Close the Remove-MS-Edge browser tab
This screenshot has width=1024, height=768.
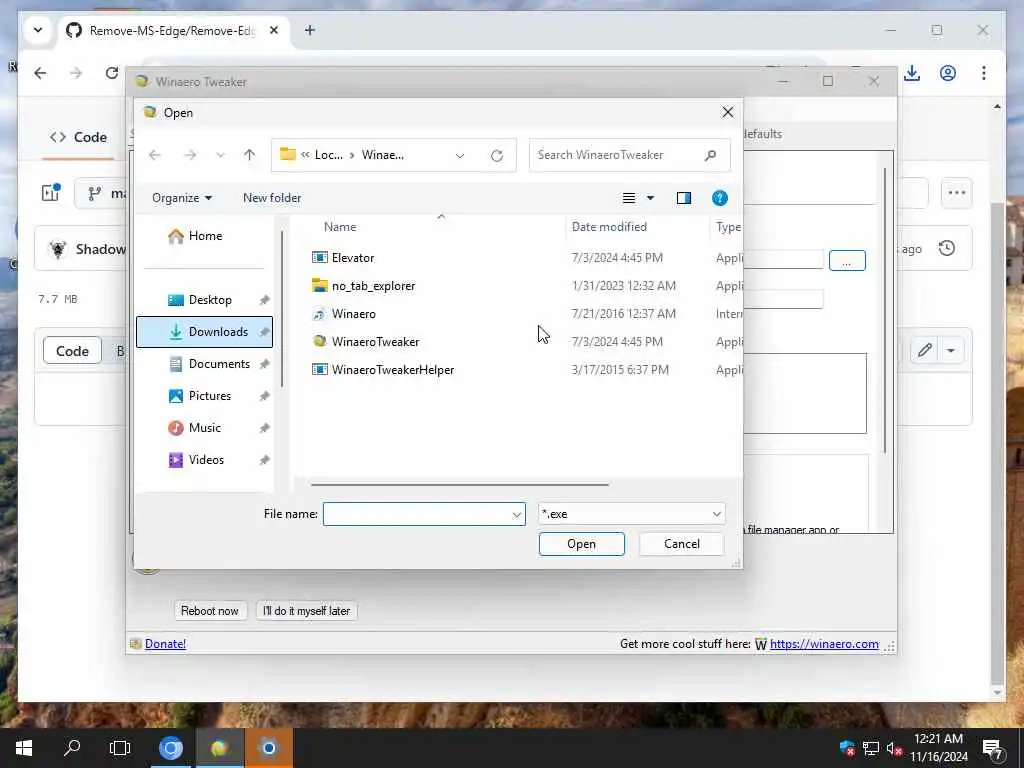click(274, 30)
